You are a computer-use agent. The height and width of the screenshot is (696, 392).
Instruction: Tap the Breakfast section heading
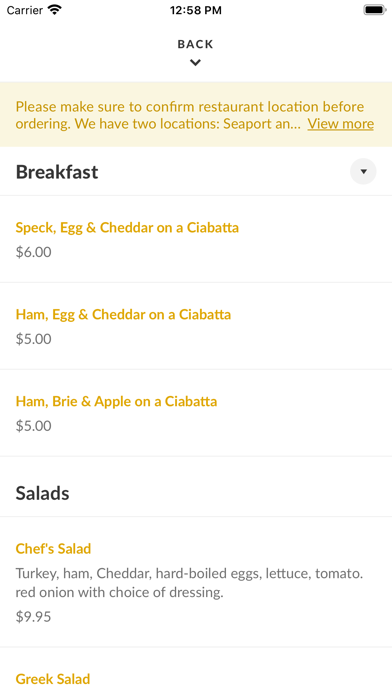pyautogui.click(x=57, y=172)
